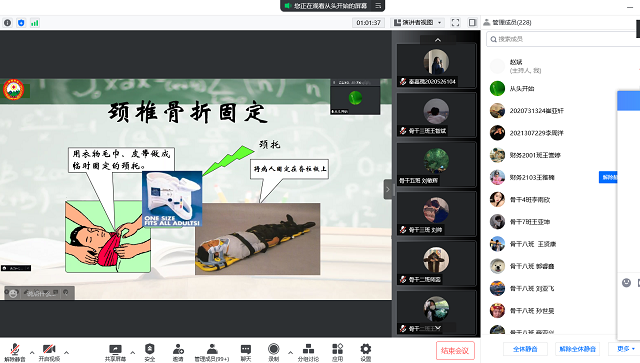This screenshot has width=640, height=363.
Task: Click emoji smiley in chat popup
Action: pyautogui.click(x=626, y=283)
